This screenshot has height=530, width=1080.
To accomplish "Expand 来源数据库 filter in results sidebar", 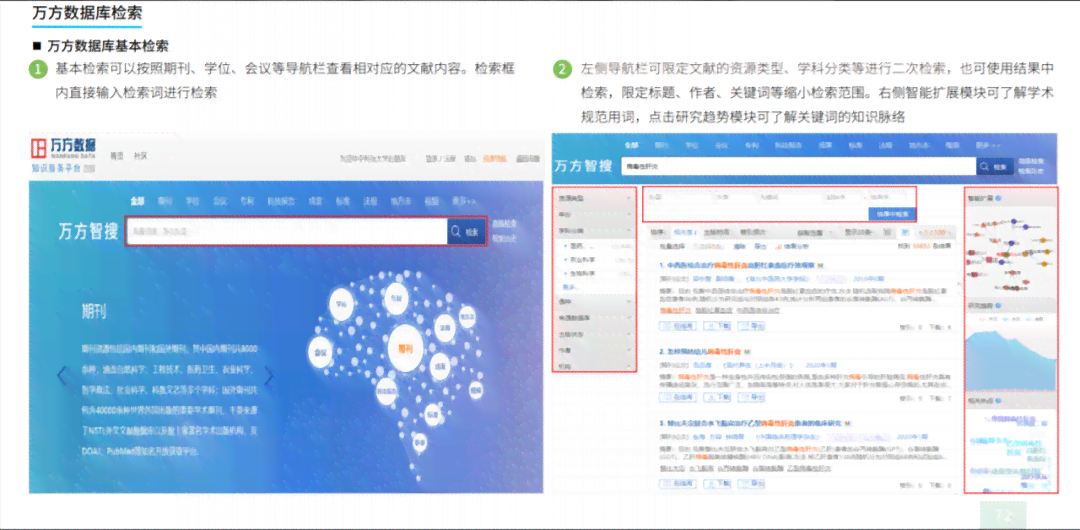I will [595, 318].
